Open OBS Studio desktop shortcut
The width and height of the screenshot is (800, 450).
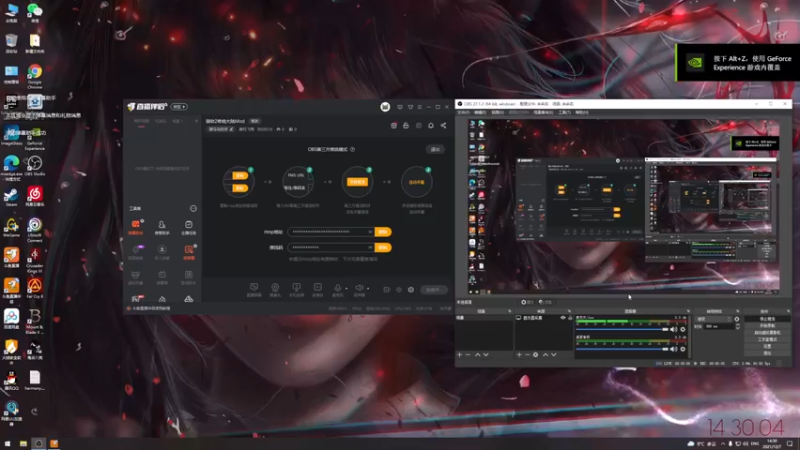coord(35,166)
